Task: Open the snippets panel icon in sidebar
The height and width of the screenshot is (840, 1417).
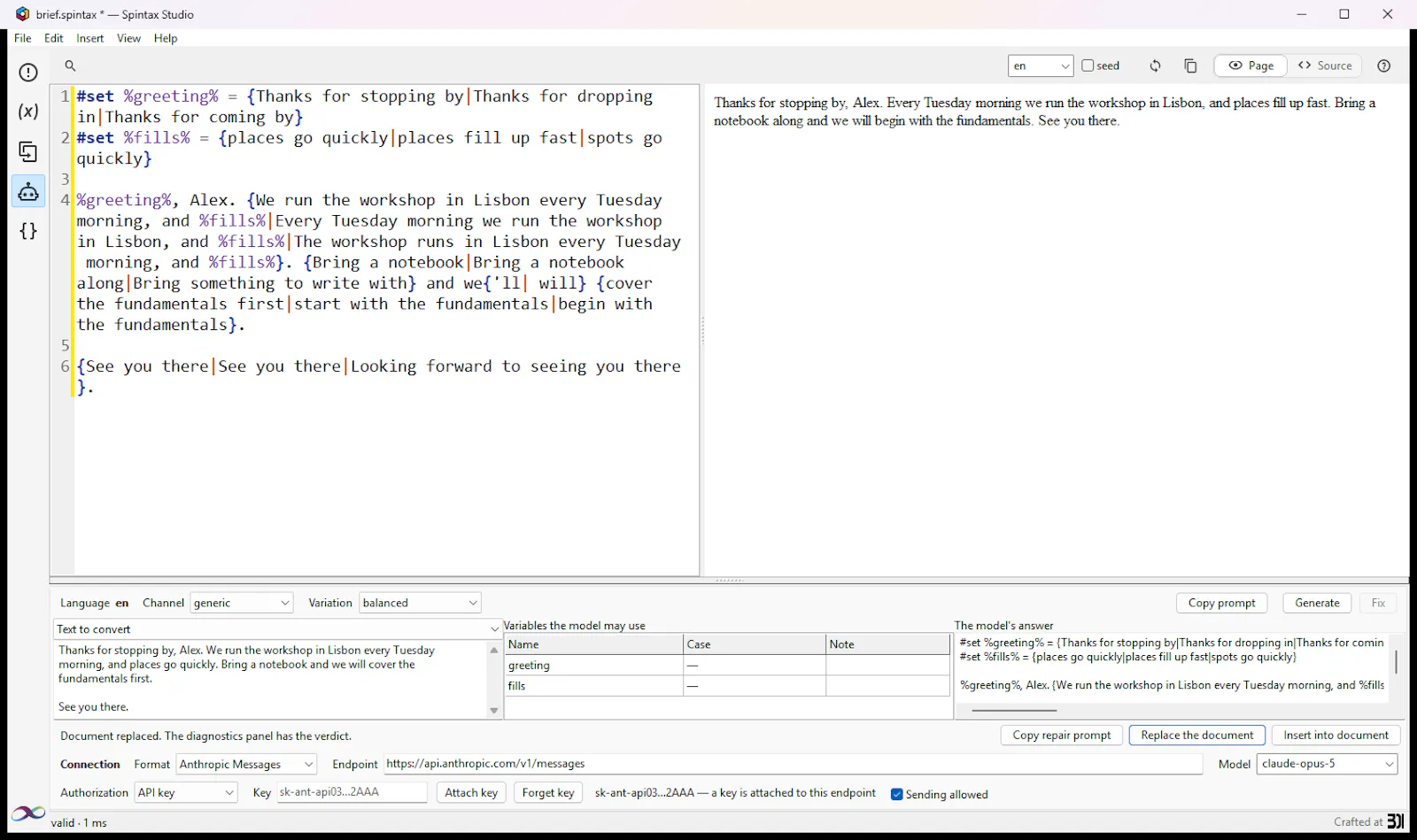Action: pyautogui.click(x=28, y=152)
